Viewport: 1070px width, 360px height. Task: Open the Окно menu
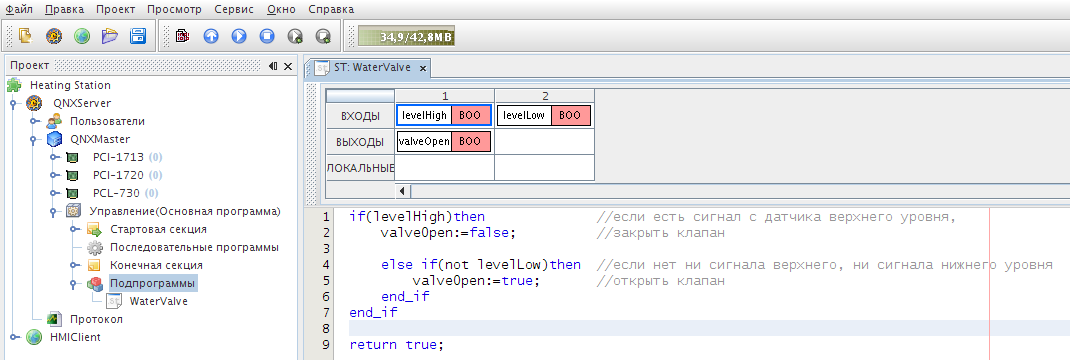(281, 10)
